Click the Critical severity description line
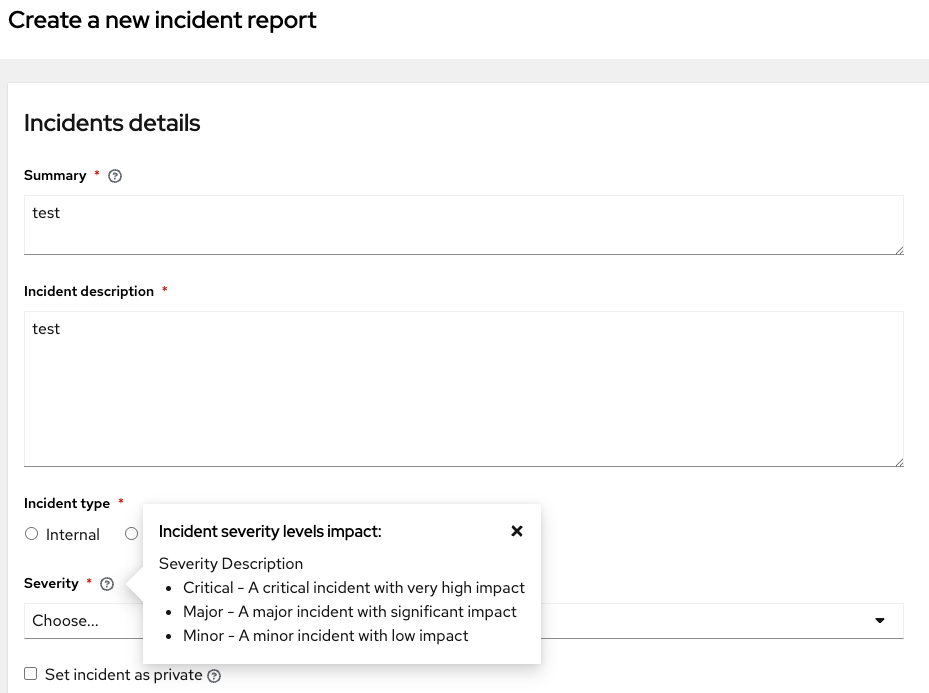Screen dimensions: 929x693 (354, 588)
